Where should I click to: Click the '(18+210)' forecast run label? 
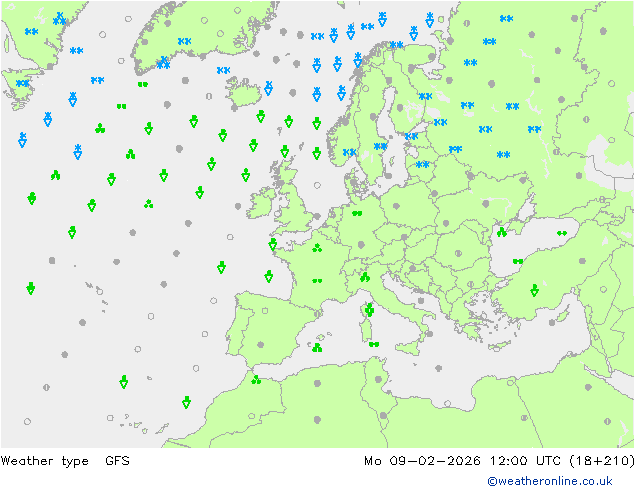pyautogui.click(x=601, y=461)
